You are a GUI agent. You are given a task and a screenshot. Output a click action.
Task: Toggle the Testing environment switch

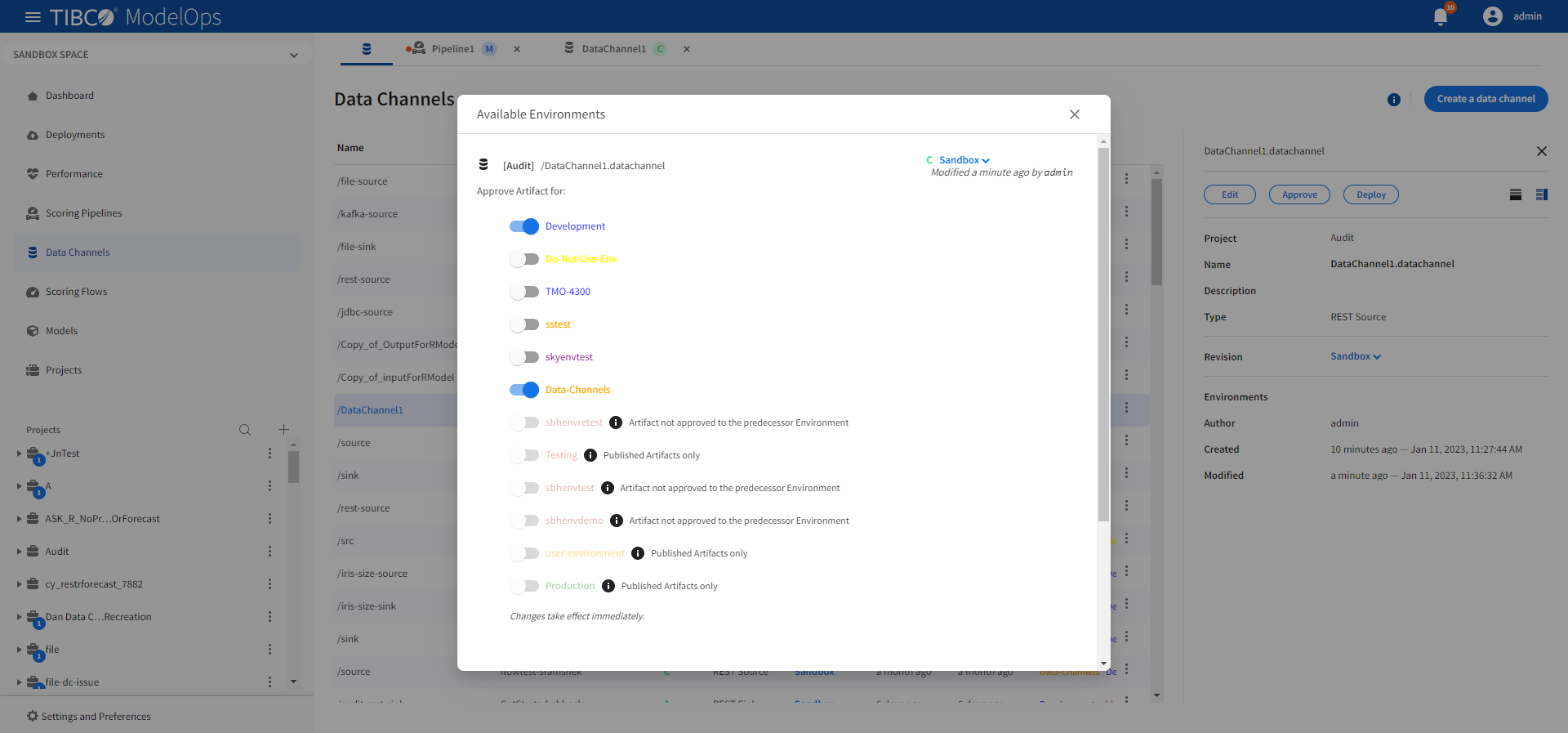point(524,455)
